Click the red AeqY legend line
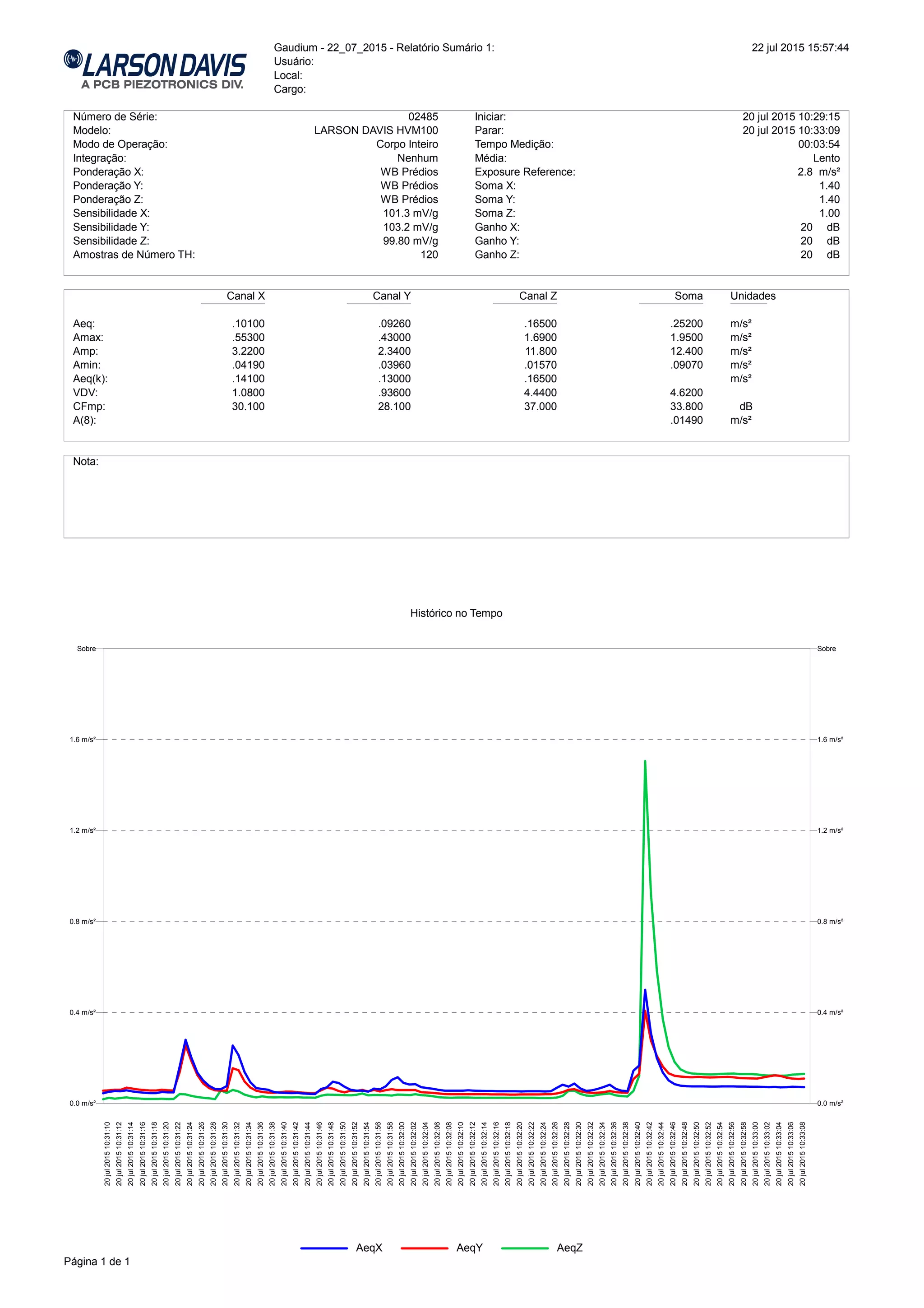 pos(424,1248)
